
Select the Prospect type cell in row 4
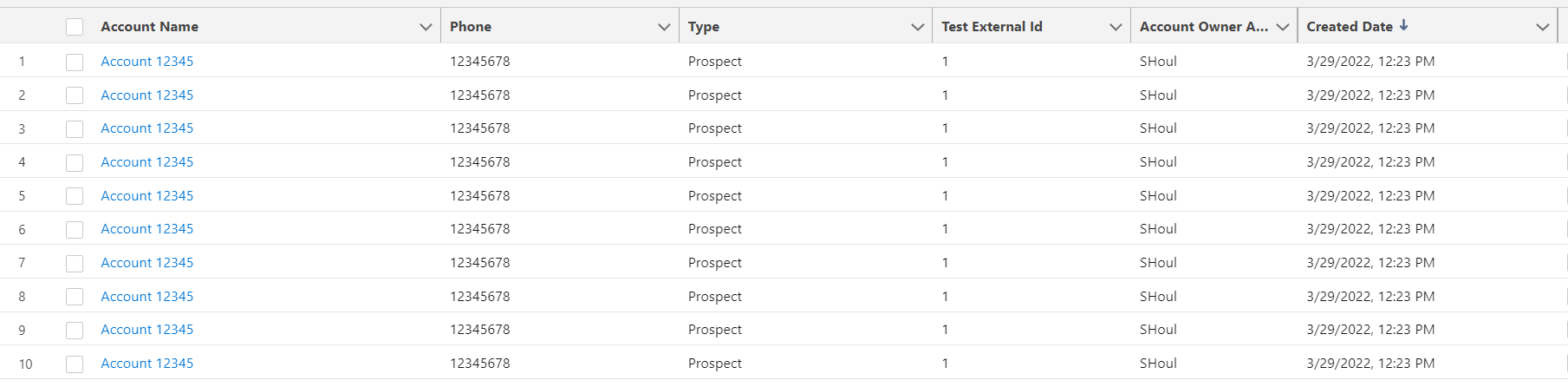tap(715, 162)
